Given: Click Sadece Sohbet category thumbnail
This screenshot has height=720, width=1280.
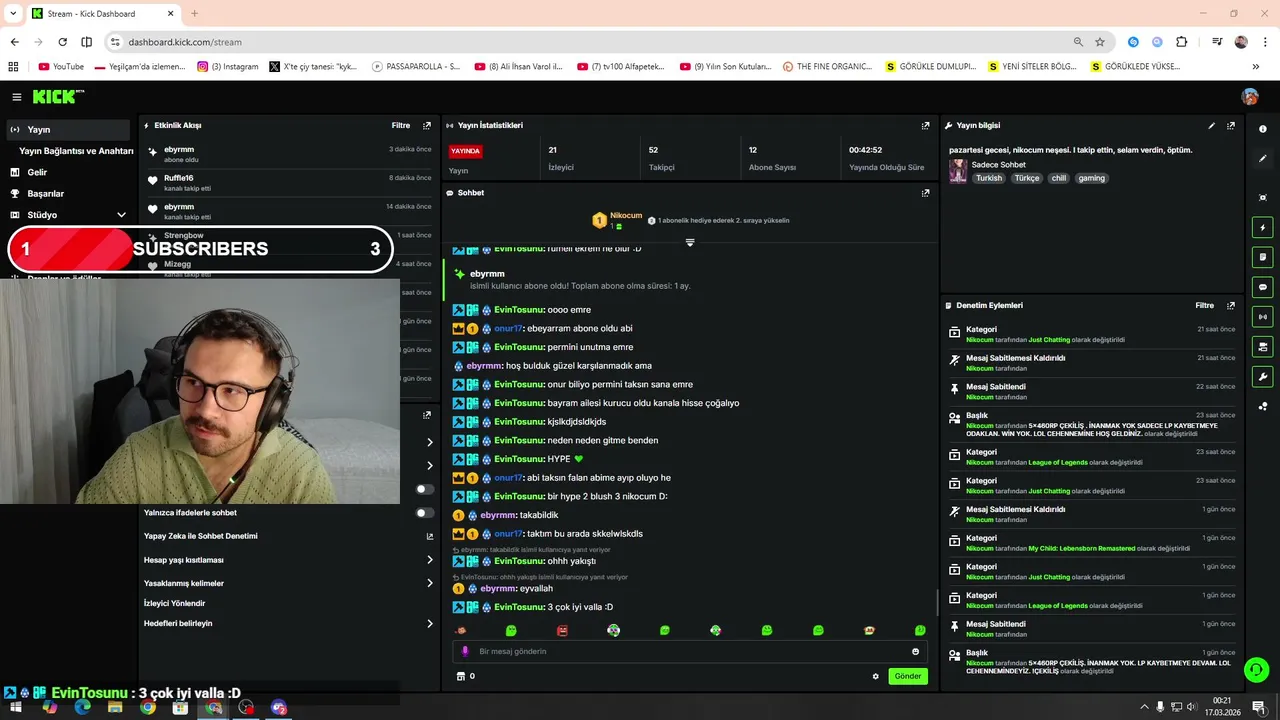Looking at the screenshot, I should click(x=958, y=171).
